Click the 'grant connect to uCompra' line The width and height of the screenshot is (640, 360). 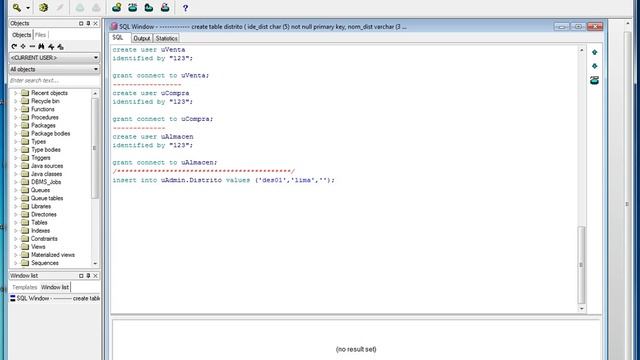pyautogui.click(x=163, y=119)
